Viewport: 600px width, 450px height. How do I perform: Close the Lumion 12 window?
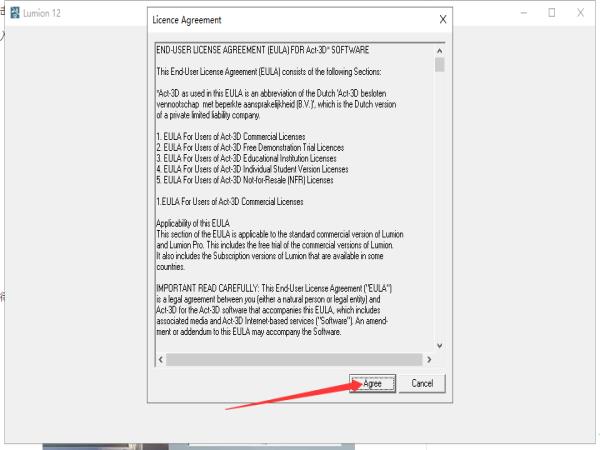(x=580, y=13)
